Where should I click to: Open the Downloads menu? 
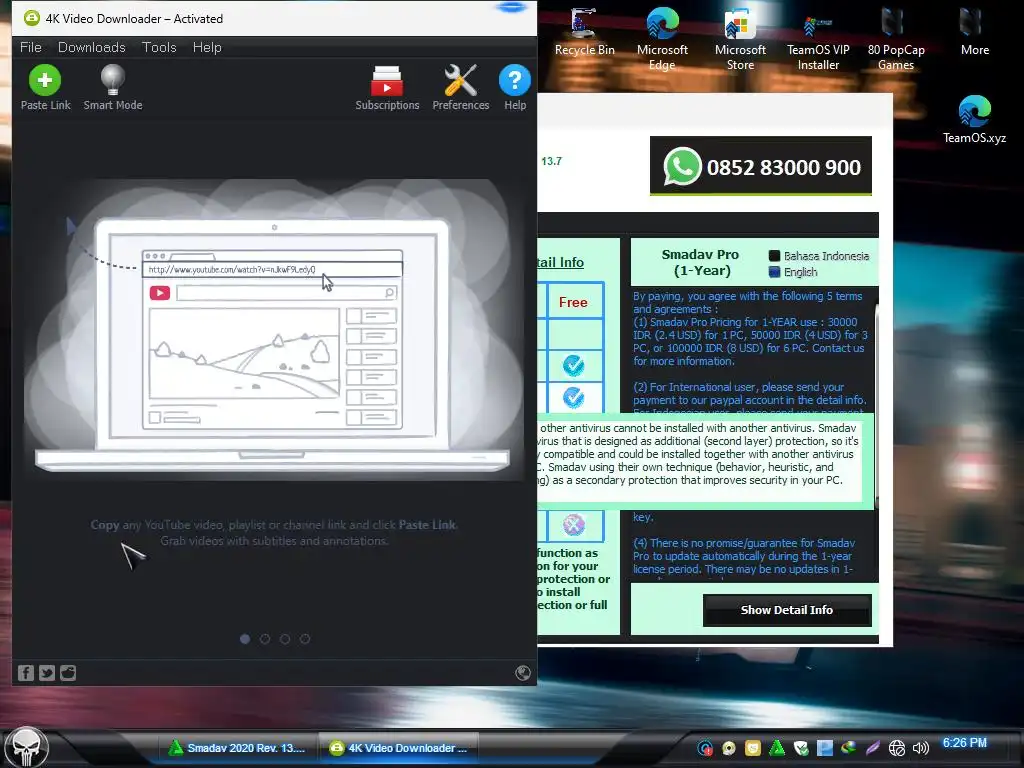91,47
